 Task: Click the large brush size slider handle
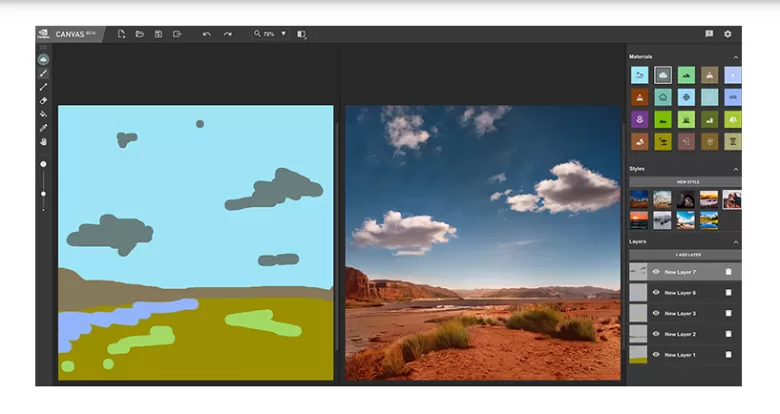[x=43, y=164]
